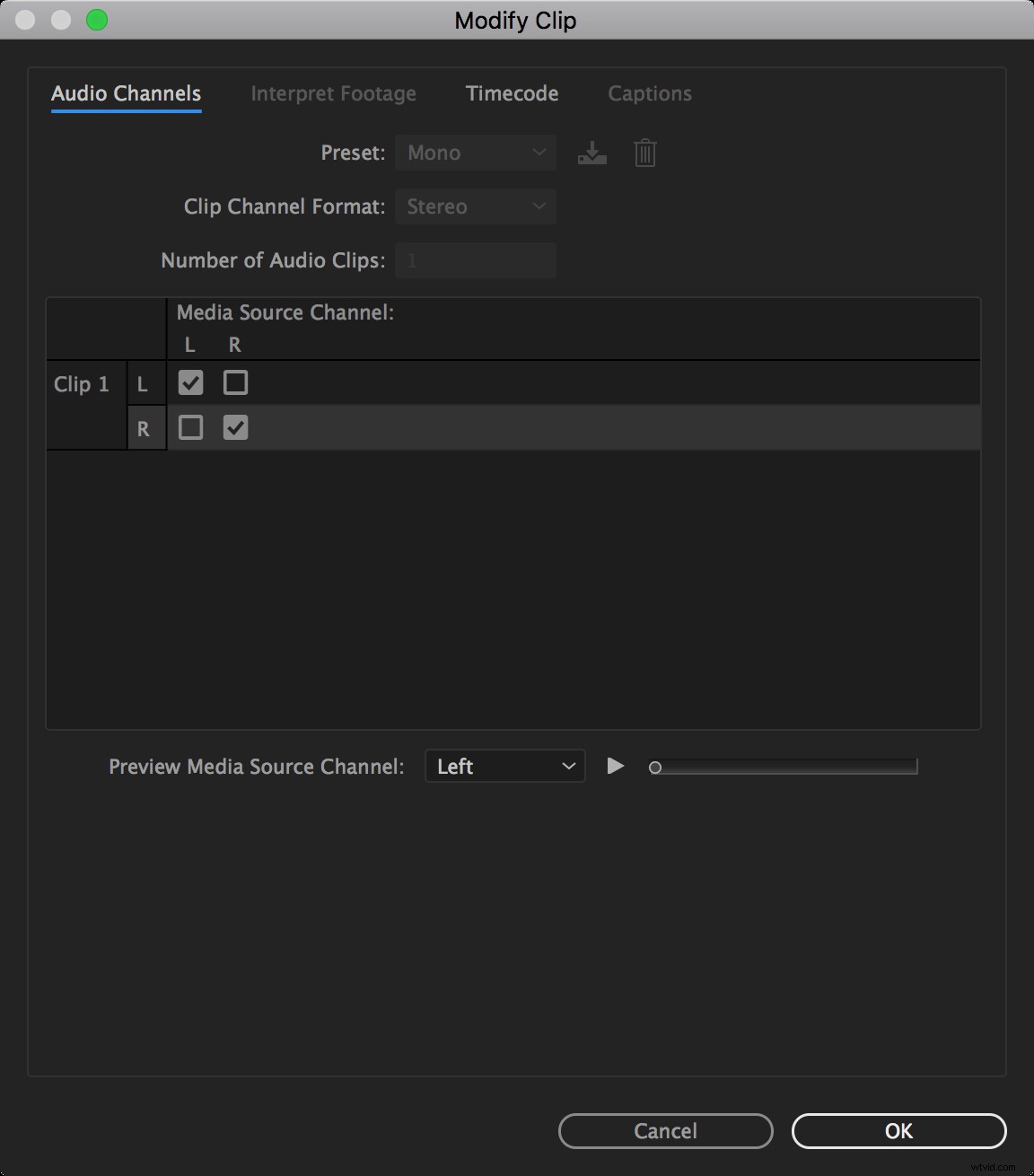Uncheck the L source channel in the L row

(190, 382)
